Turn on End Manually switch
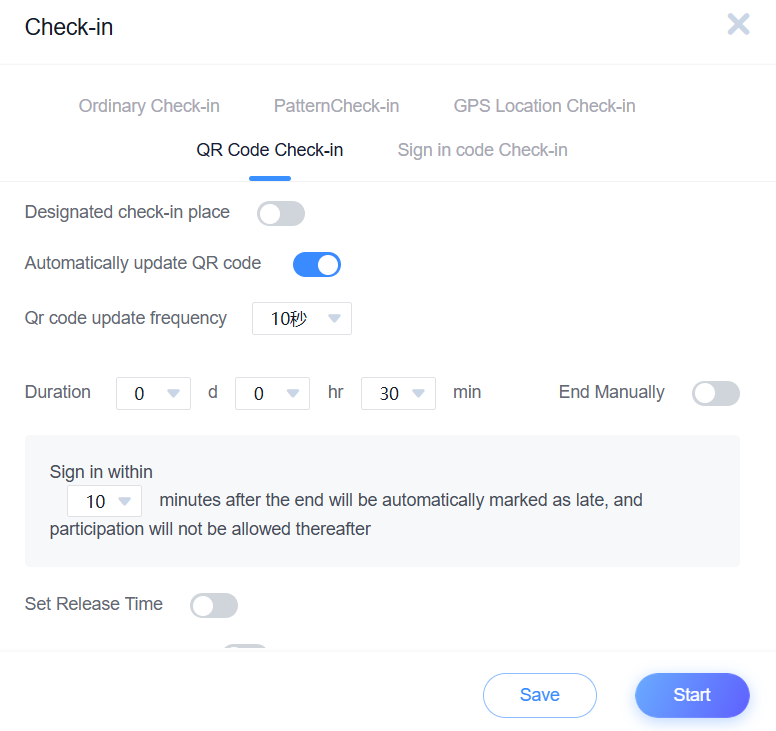The image size is (776, 731). click(x=715, y=393)
